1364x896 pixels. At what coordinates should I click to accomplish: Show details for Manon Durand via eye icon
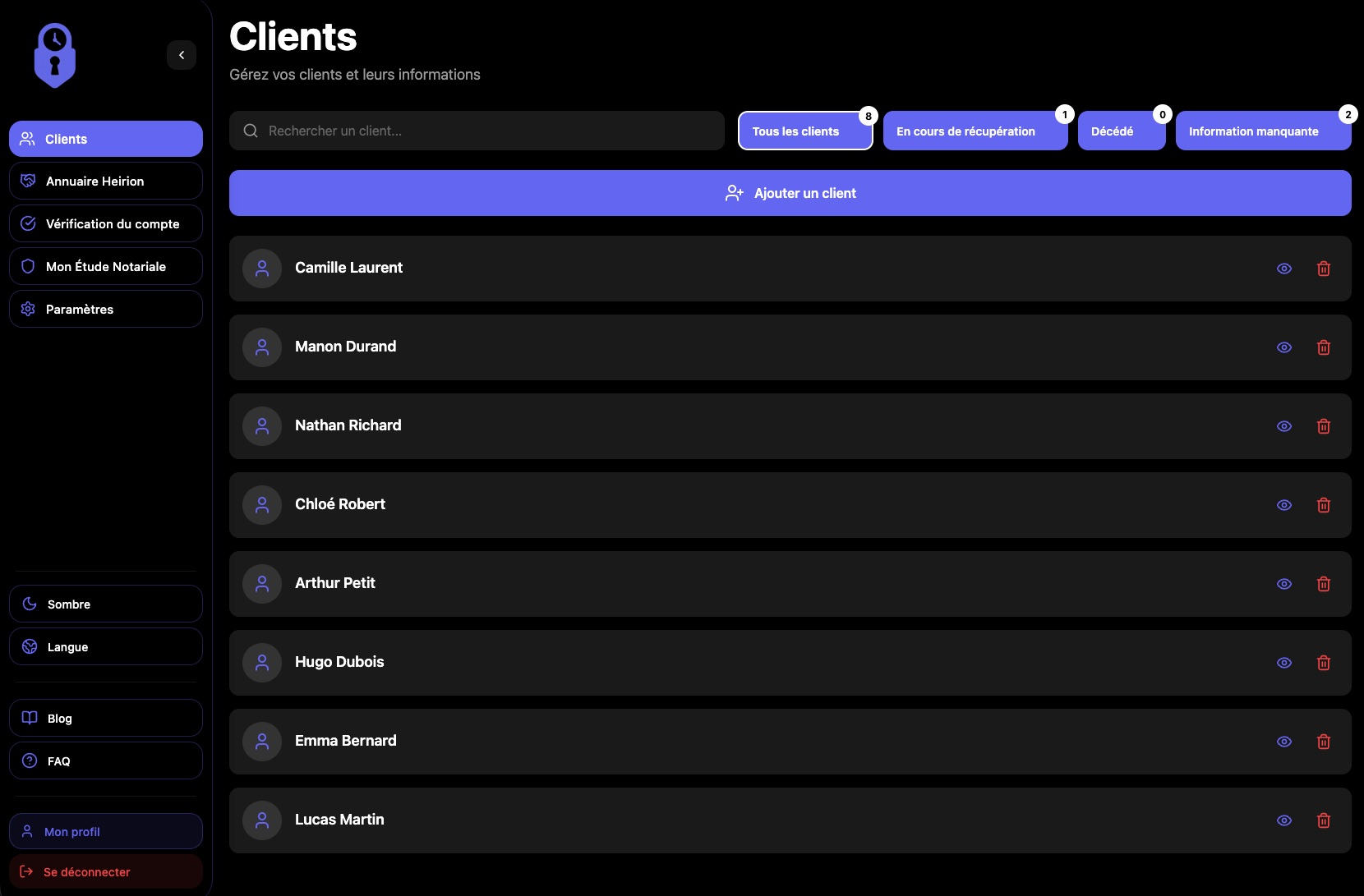[1284, 347]
